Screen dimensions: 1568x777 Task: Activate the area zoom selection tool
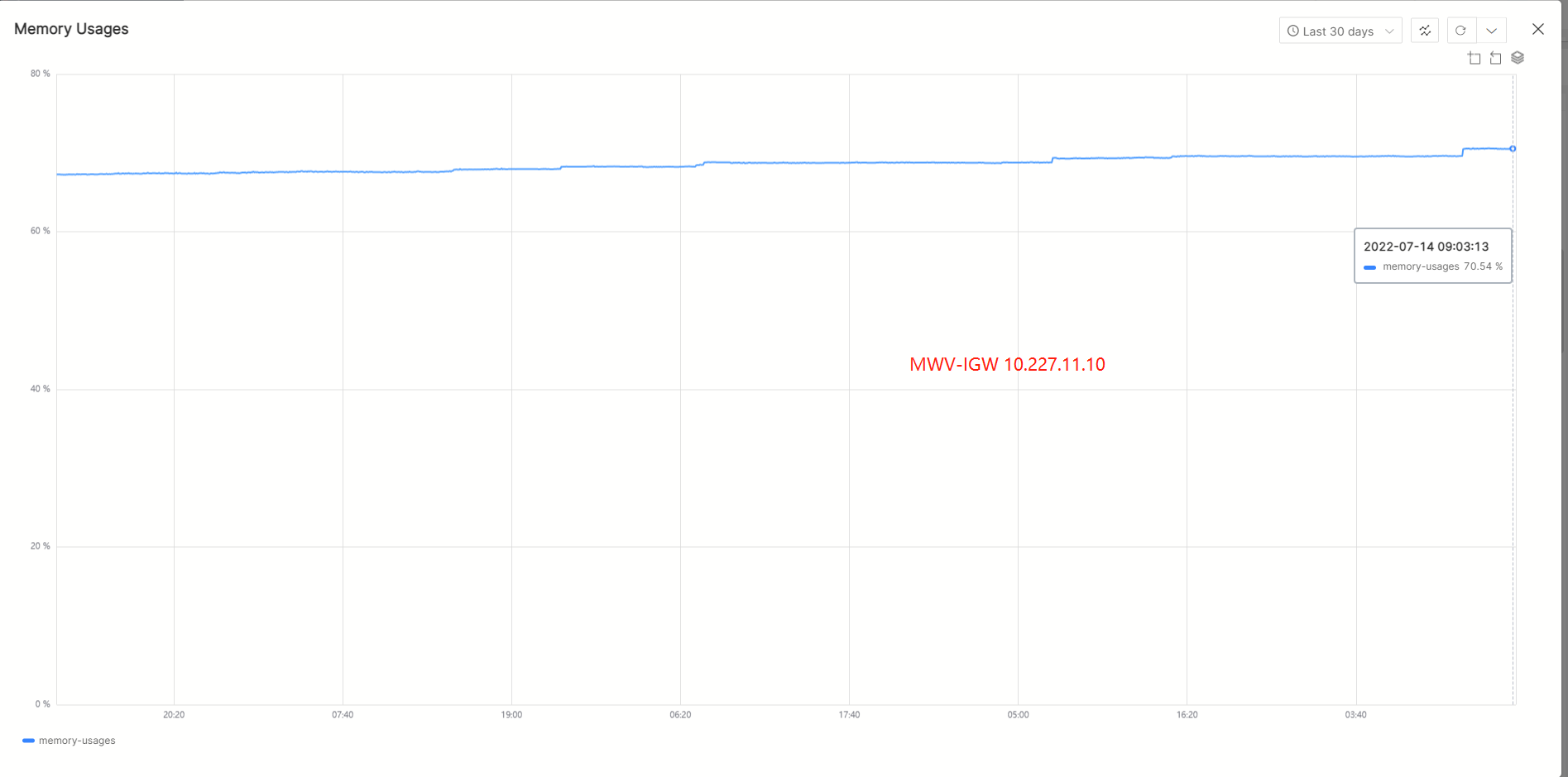[1474, 58]
